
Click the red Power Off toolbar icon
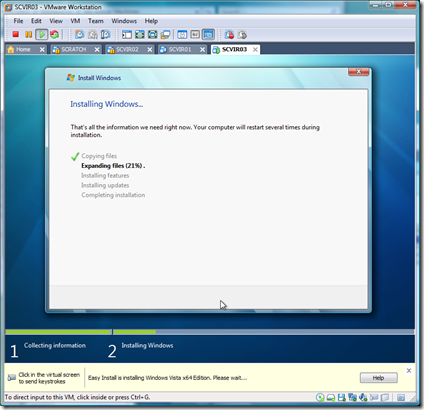click(15, 34)
